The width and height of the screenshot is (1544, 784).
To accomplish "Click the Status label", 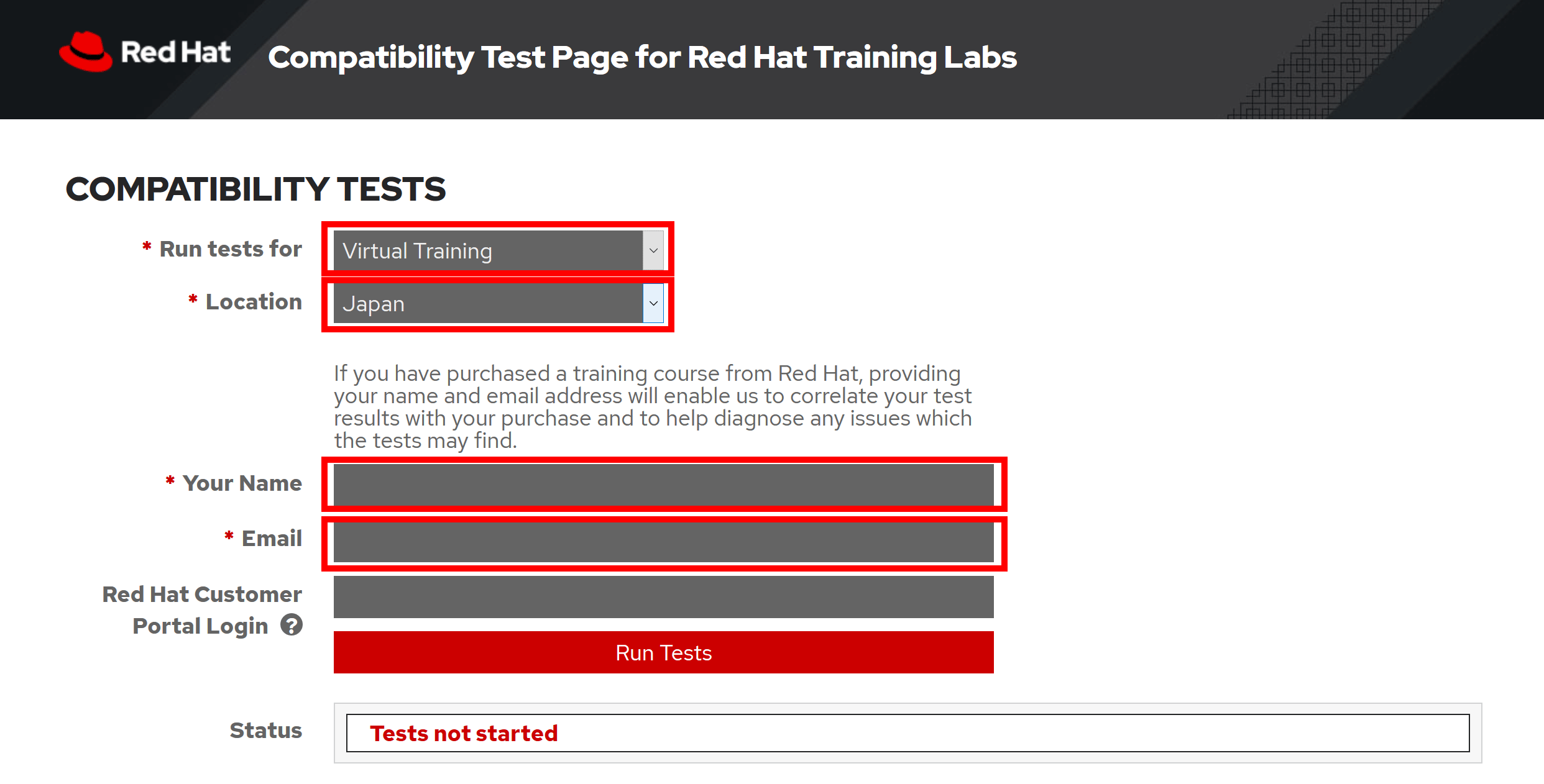I will click(x=266, y=730).
